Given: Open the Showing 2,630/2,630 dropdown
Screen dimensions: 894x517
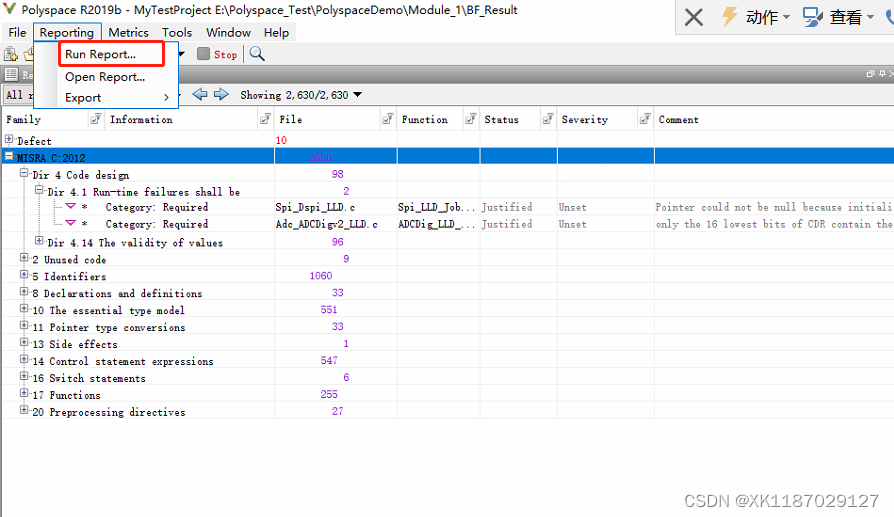Looking at the screenshot, I should tap(357, 95).
